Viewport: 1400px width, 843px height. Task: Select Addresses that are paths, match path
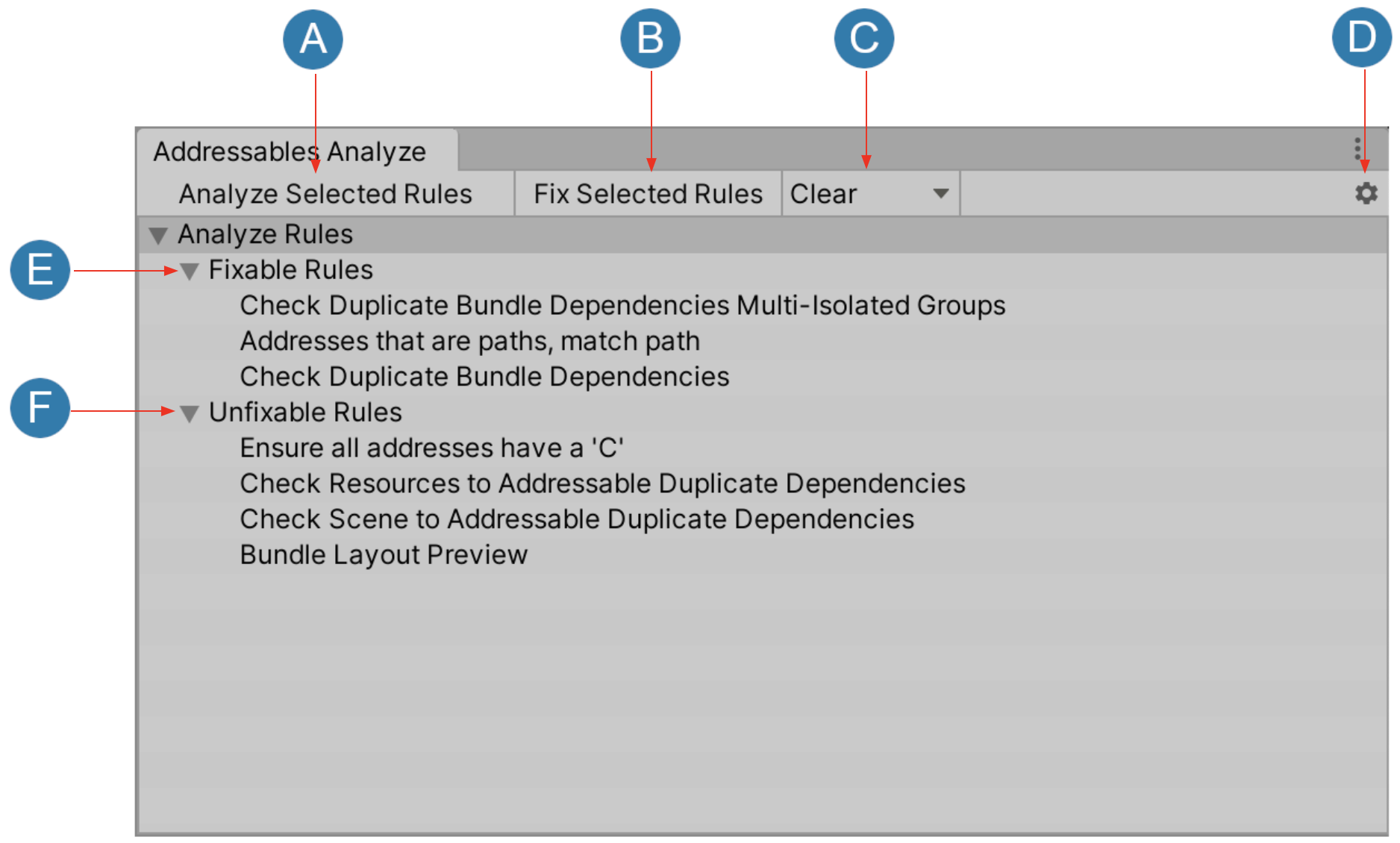pos(469,341)
